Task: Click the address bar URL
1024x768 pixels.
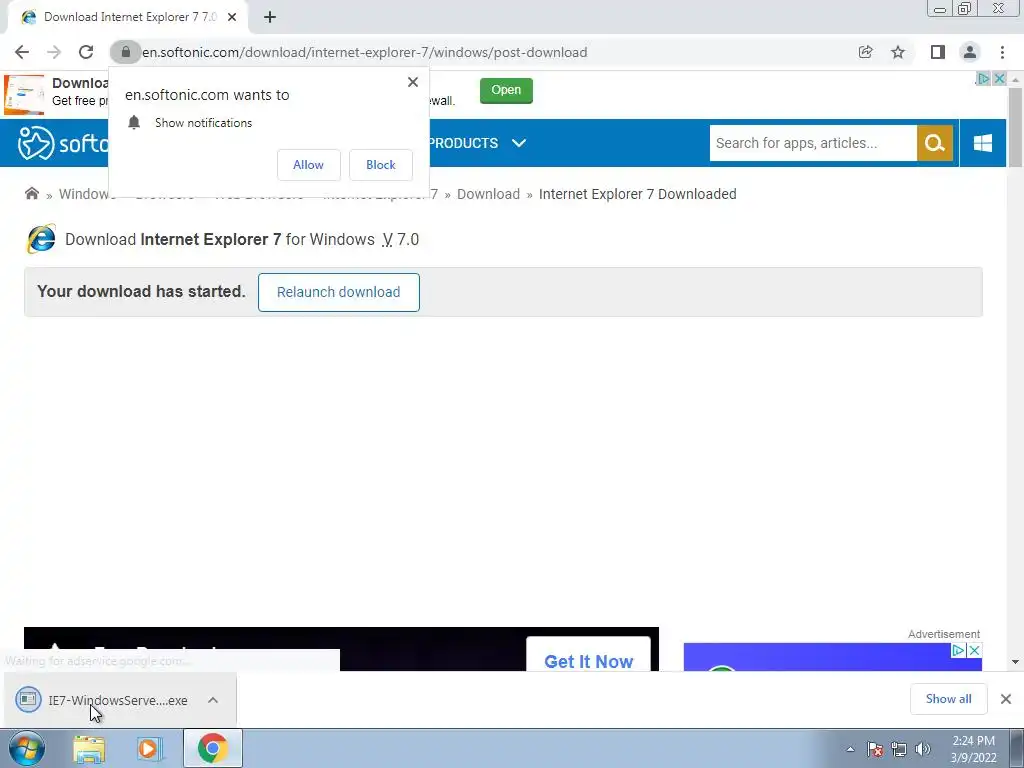Action: tap(364, 52)
